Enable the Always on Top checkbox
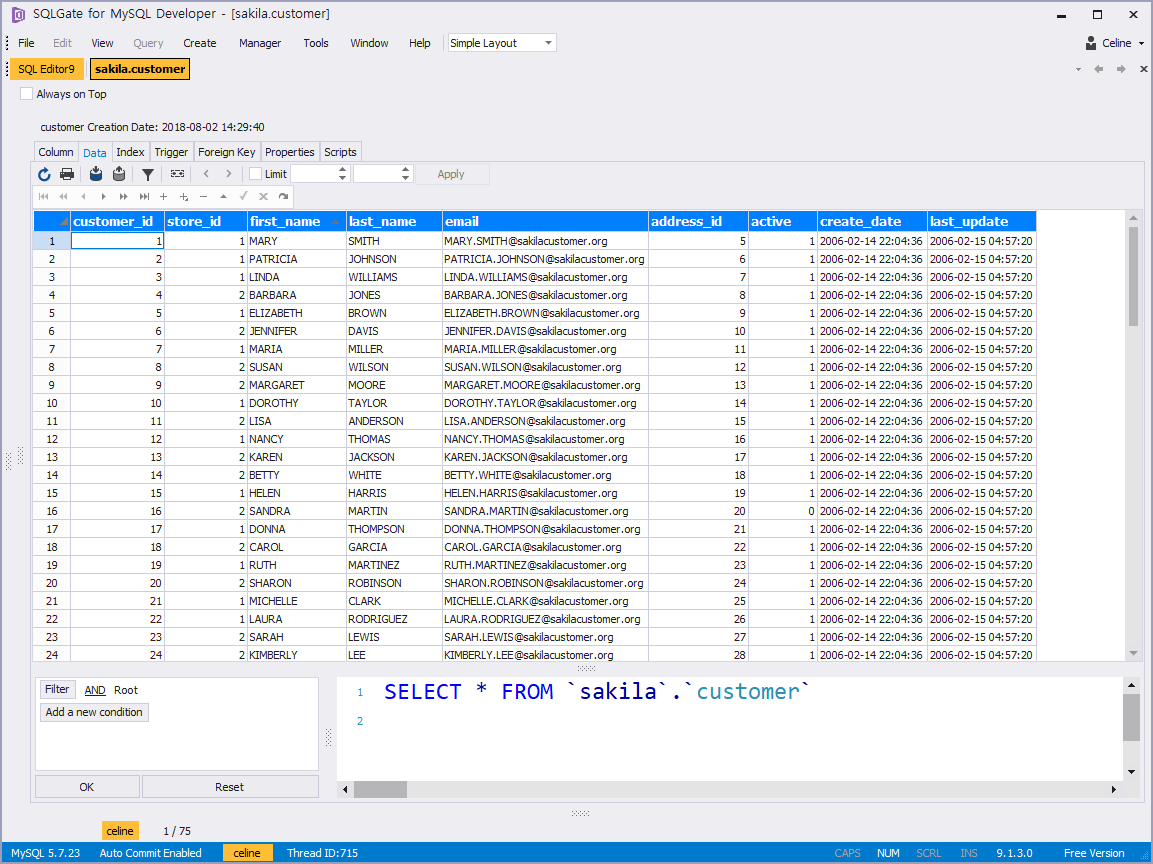This screenshot has height=864, width=1153. (x=27, y=94)
